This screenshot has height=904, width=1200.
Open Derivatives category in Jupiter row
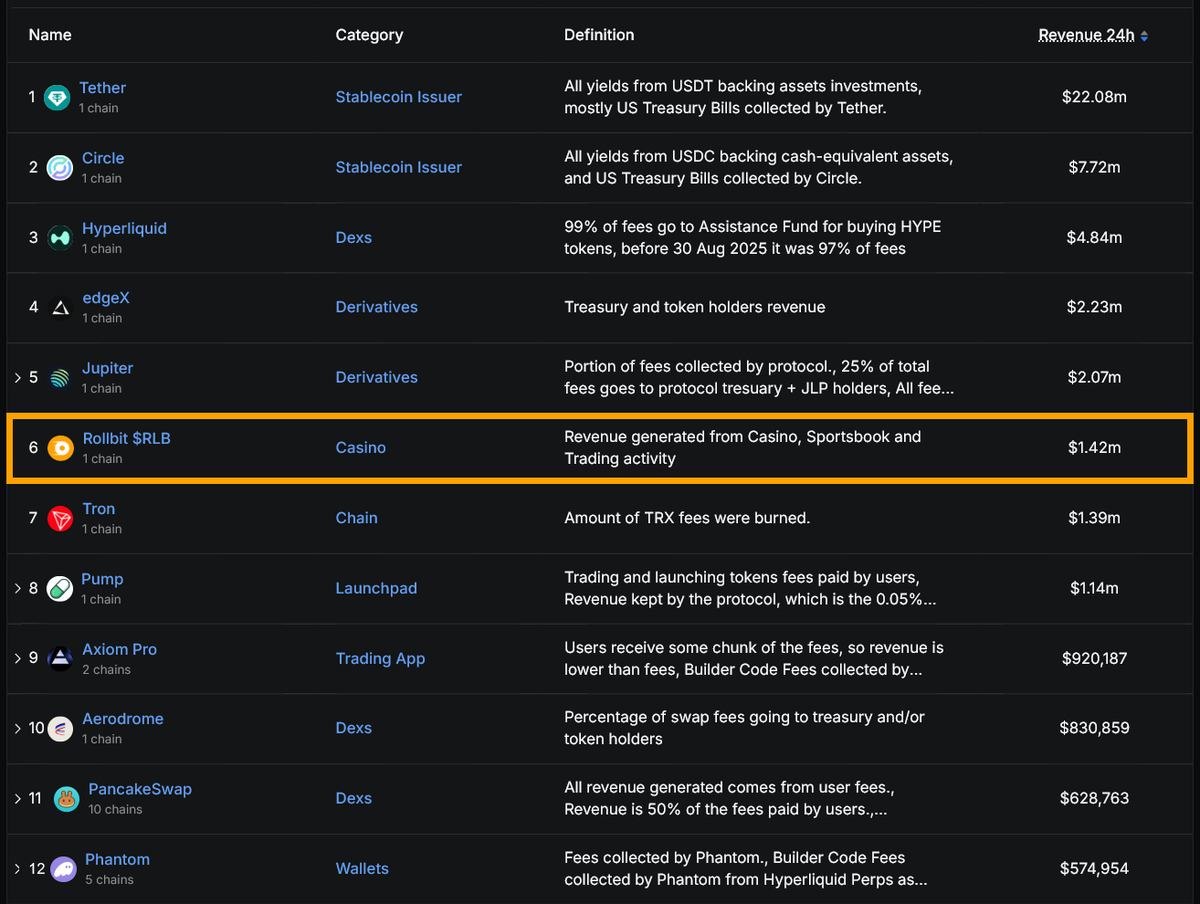377,377
